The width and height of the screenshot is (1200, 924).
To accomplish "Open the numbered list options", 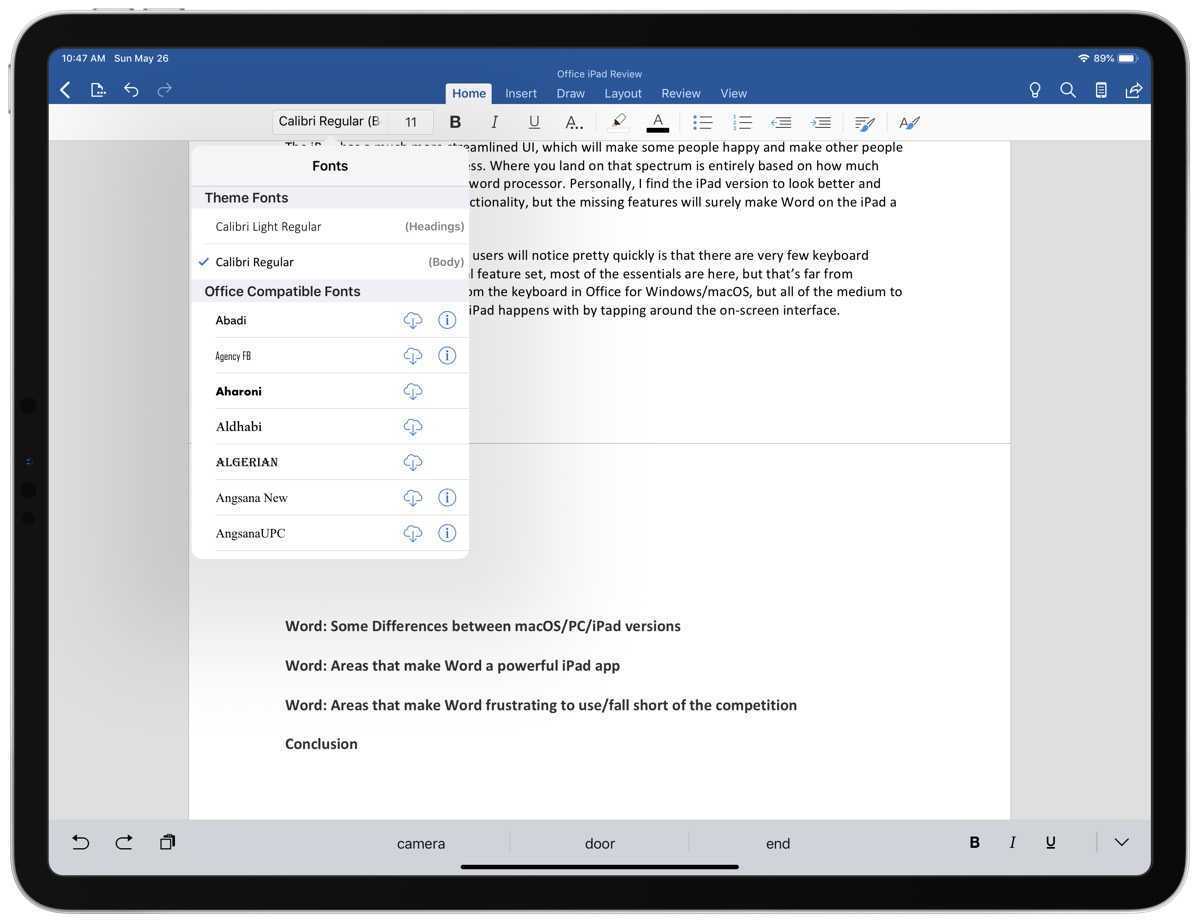I will [x=742, y=122].
